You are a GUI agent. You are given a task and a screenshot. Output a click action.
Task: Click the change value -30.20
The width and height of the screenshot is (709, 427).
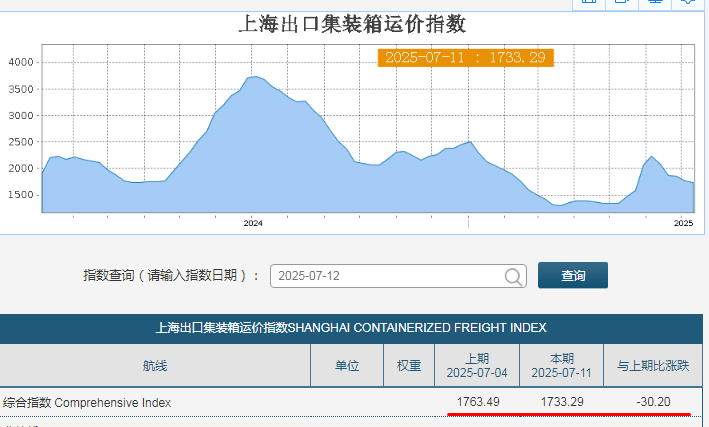(653, 402)
